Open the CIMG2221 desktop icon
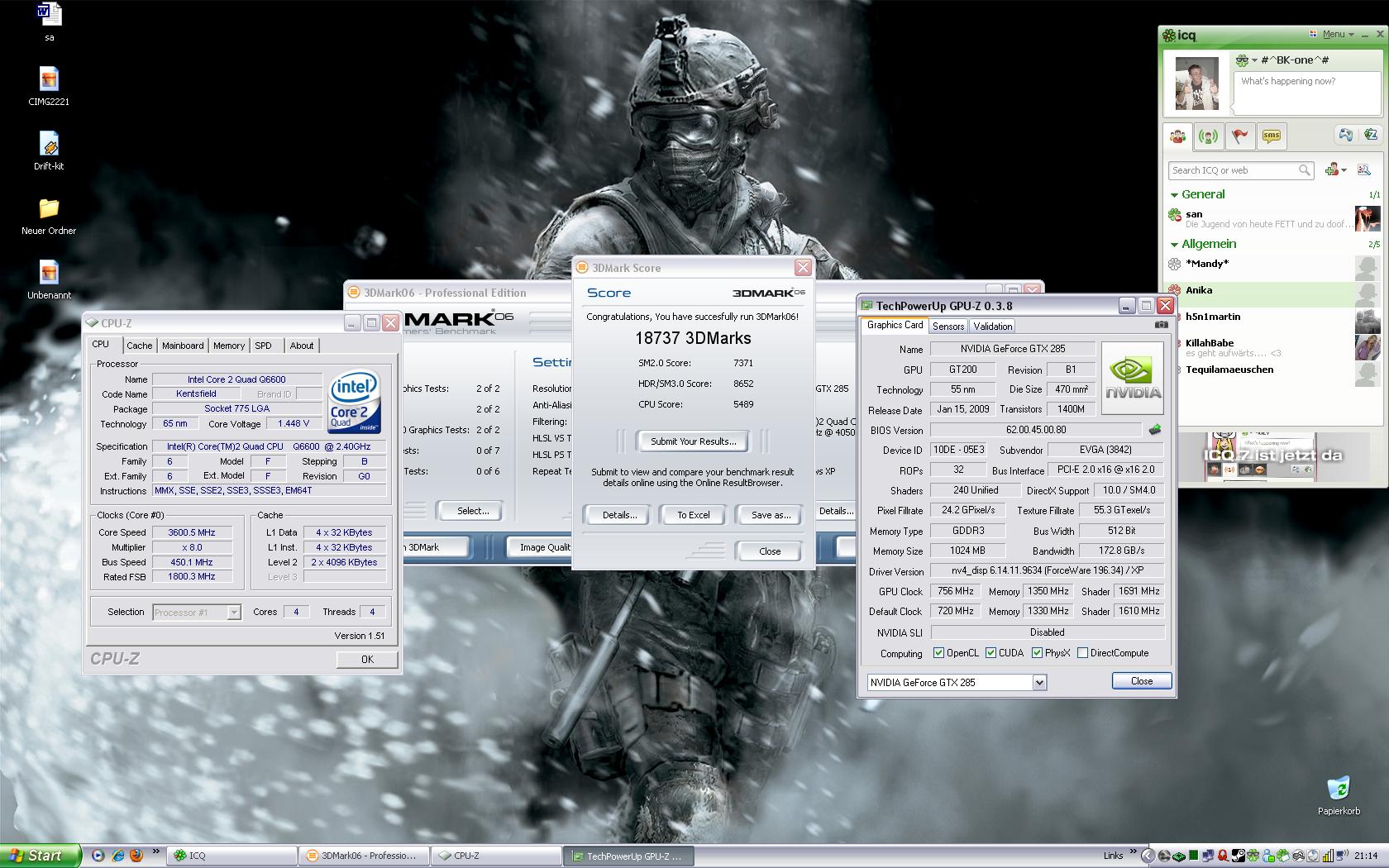 coord(49,87)
